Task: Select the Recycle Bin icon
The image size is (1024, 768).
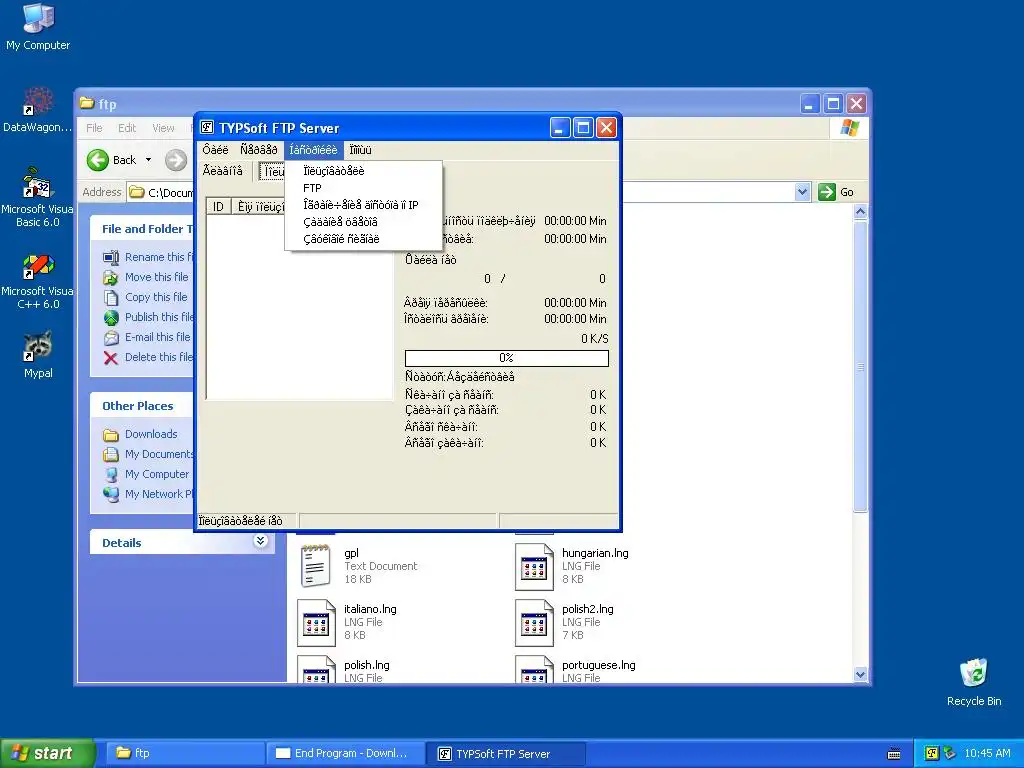Action: (974, 682)
